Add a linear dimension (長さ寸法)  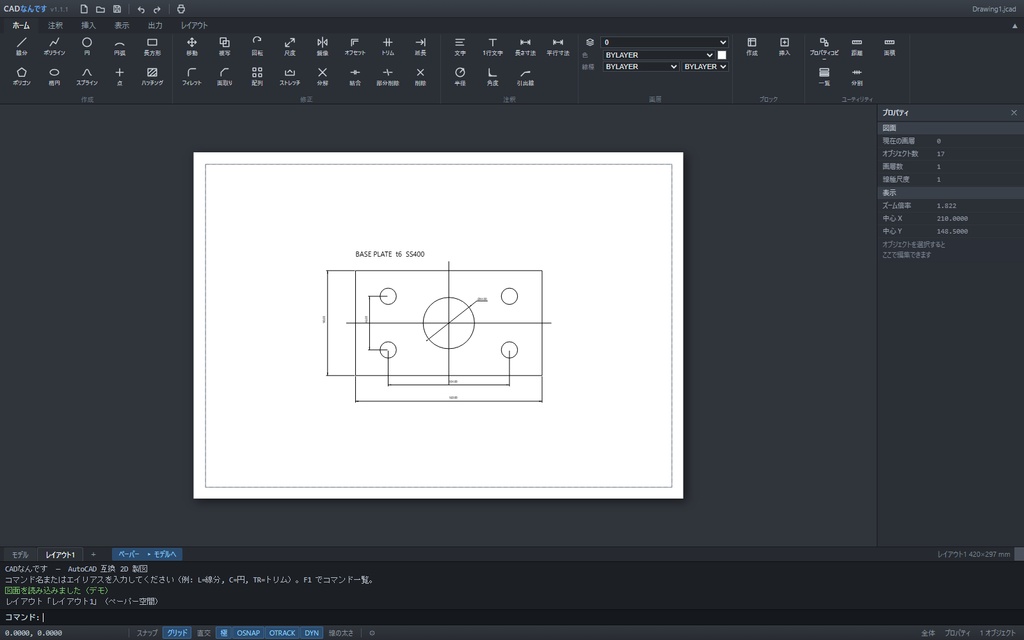coord(525,46)
